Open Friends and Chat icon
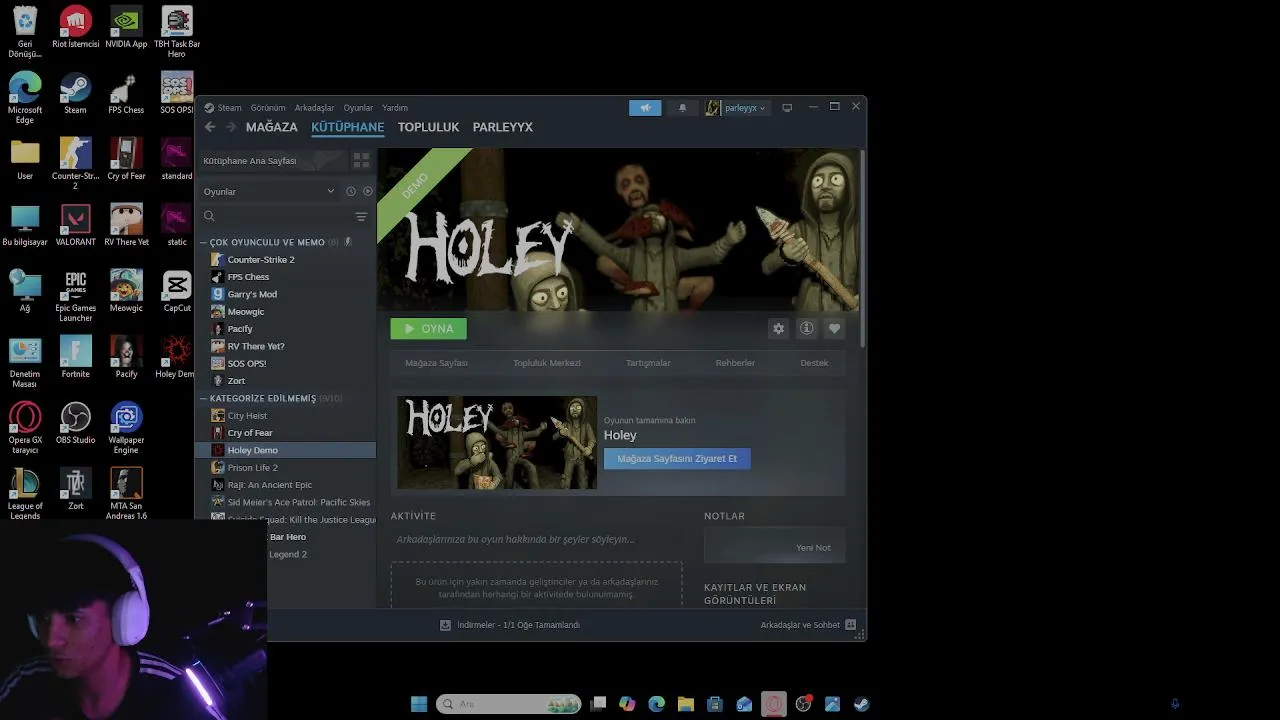The image size is (1280, 720). [851, 625]
